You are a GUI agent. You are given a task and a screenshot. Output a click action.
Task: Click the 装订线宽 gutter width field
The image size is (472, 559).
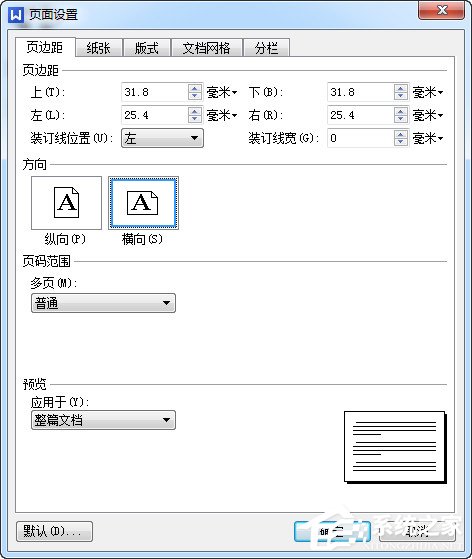click(360, 138)
